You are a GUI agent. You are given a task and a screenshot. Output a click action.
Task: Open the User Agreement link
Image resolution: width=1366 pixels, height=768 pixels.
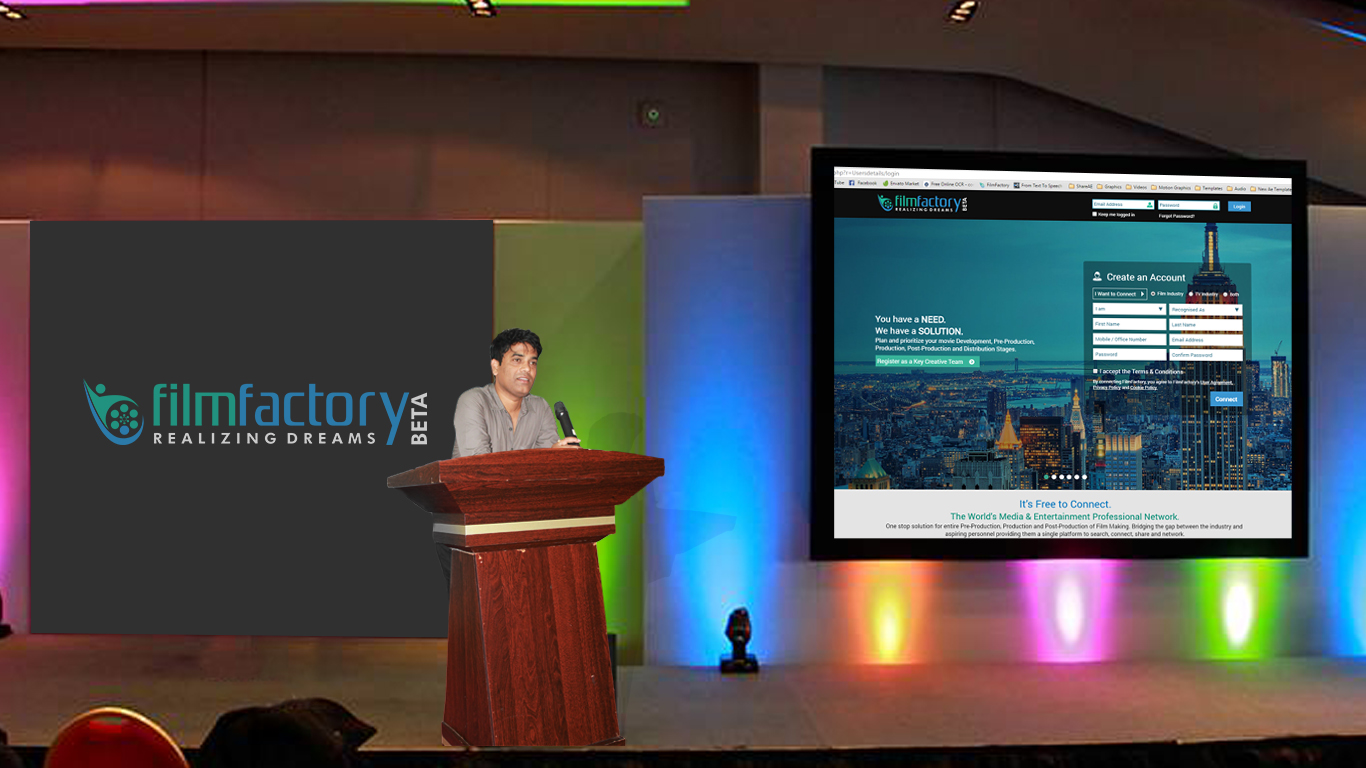click(1216, 382)
